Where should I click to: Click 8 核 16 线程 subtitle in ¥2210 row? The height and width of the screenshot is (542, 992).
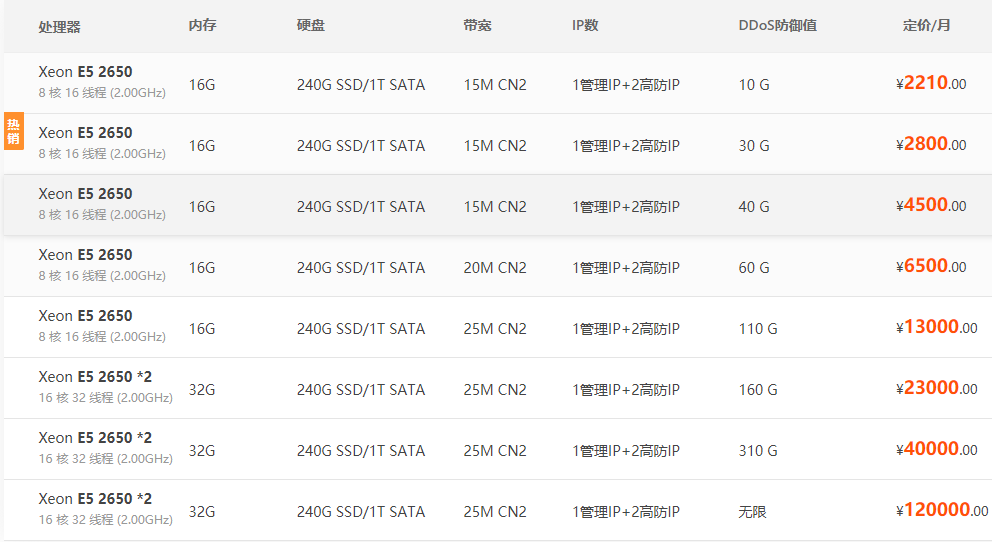[x=102, y=92]
